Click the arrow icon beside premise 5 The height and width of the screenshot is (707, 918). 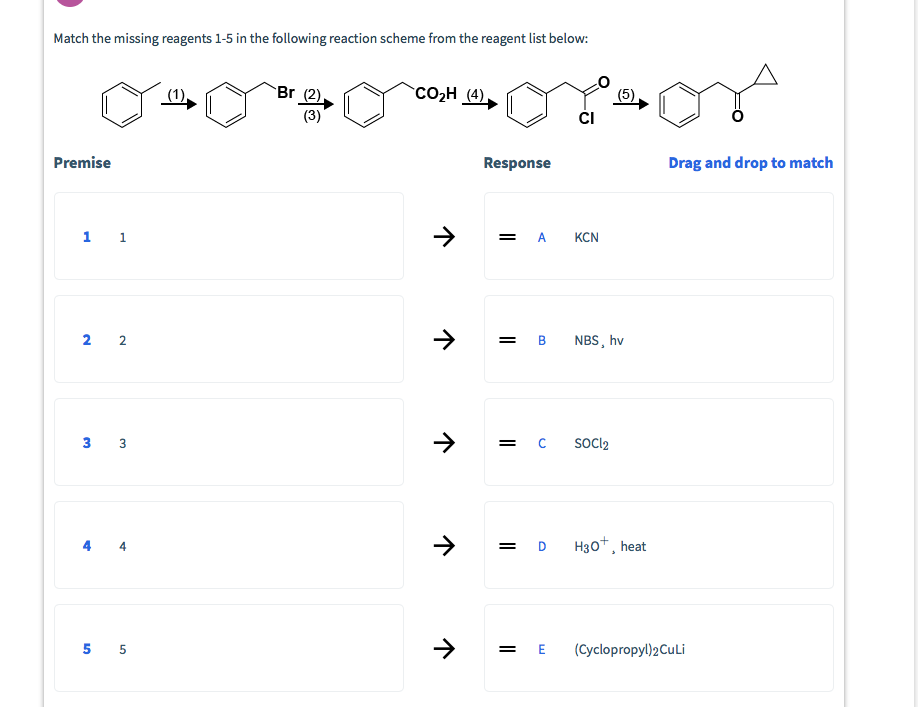click(443, 648)
